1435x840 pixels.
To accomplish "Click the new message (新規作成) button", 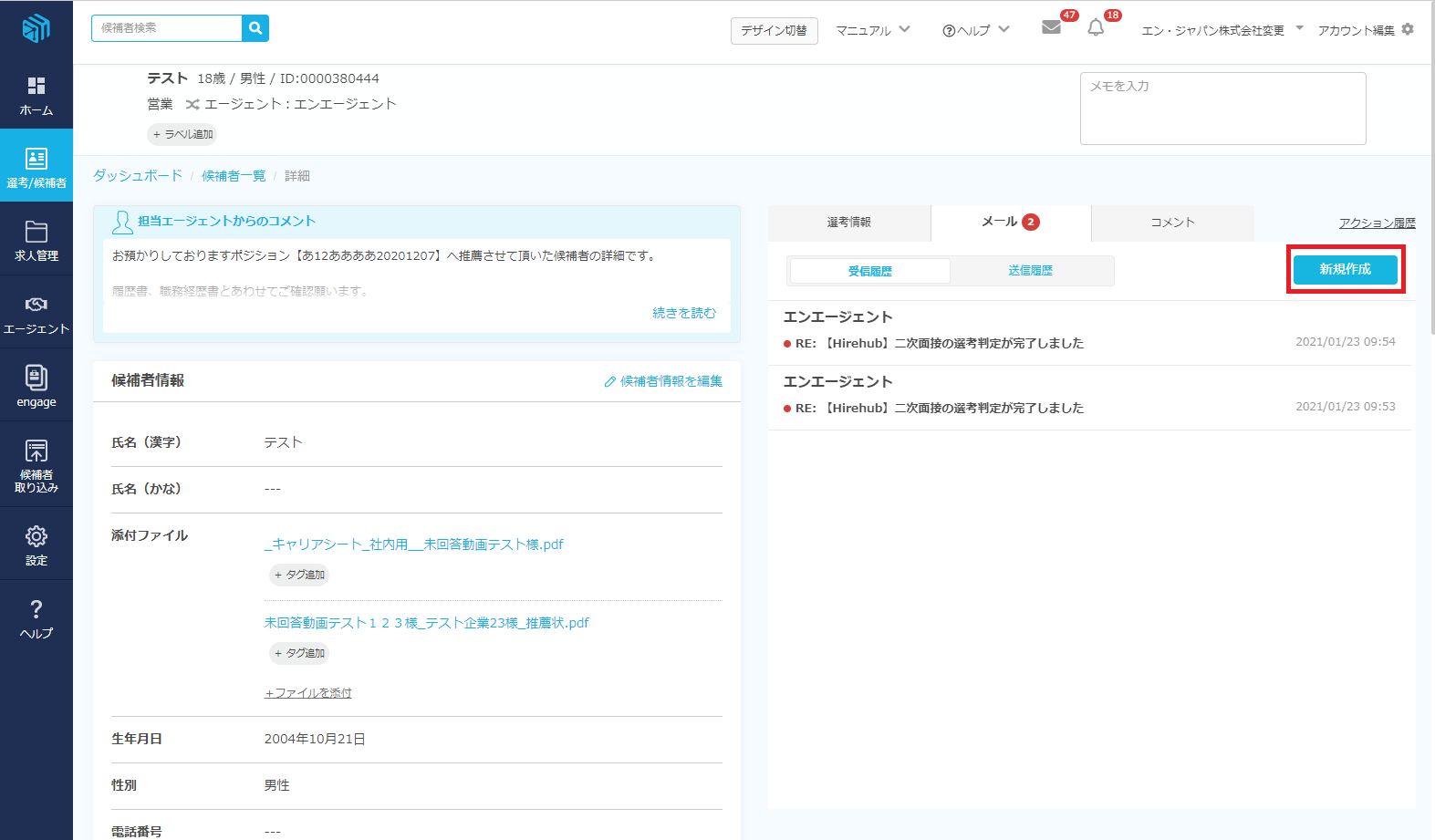I will click(1345, 269).
